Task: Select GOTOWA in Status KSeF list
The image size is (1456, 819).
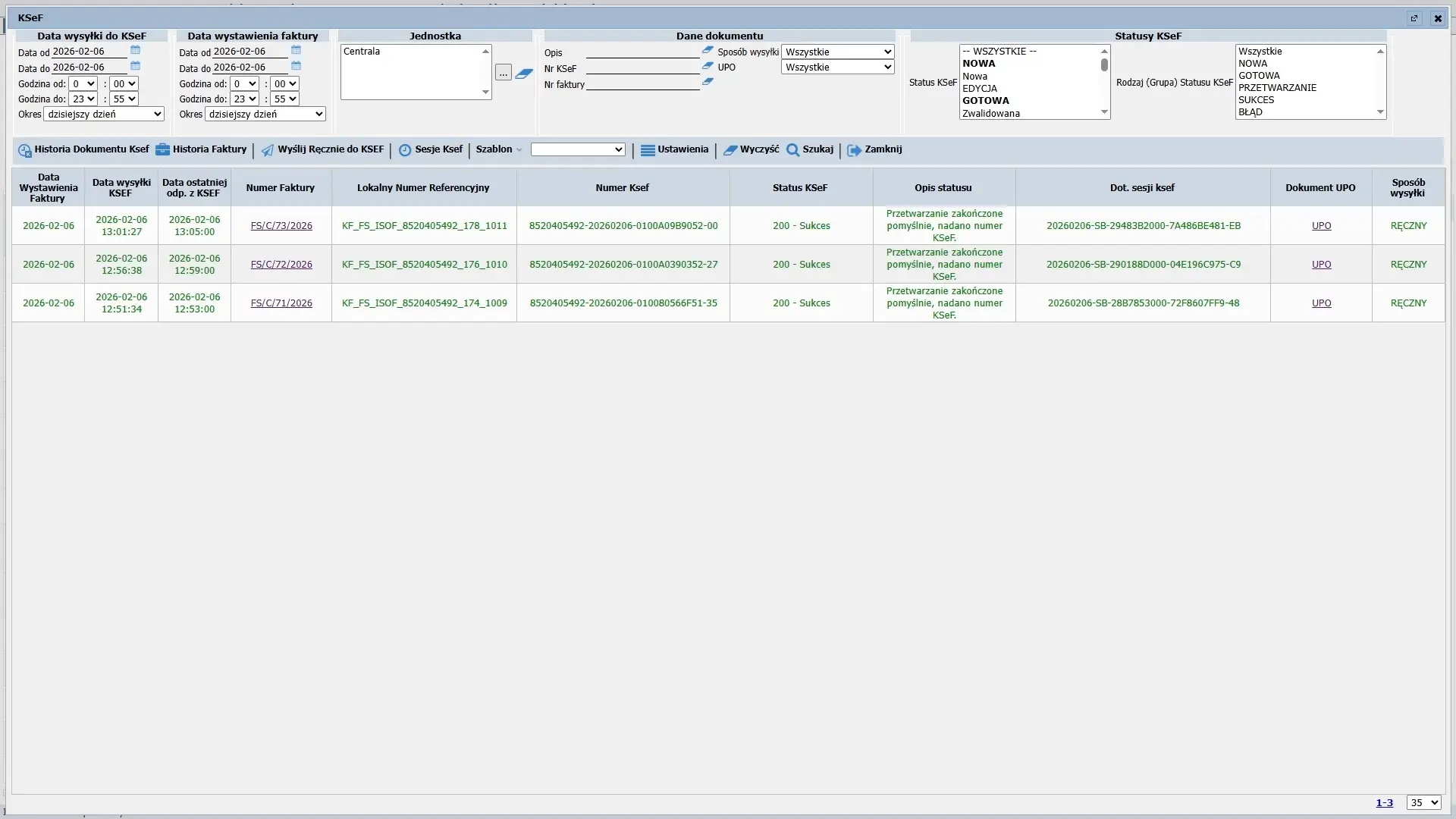Action: click(985, 101)
